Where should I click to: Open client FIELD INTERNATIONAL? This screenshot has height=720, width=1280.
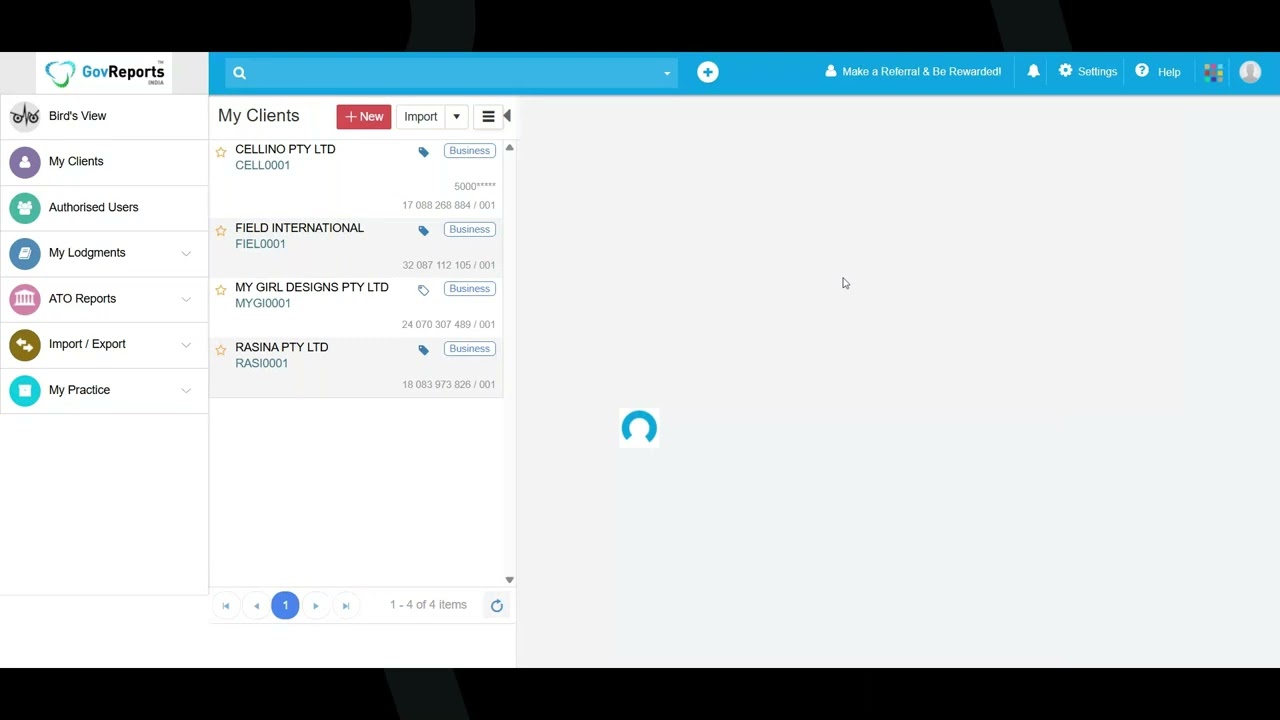point(299,228)
